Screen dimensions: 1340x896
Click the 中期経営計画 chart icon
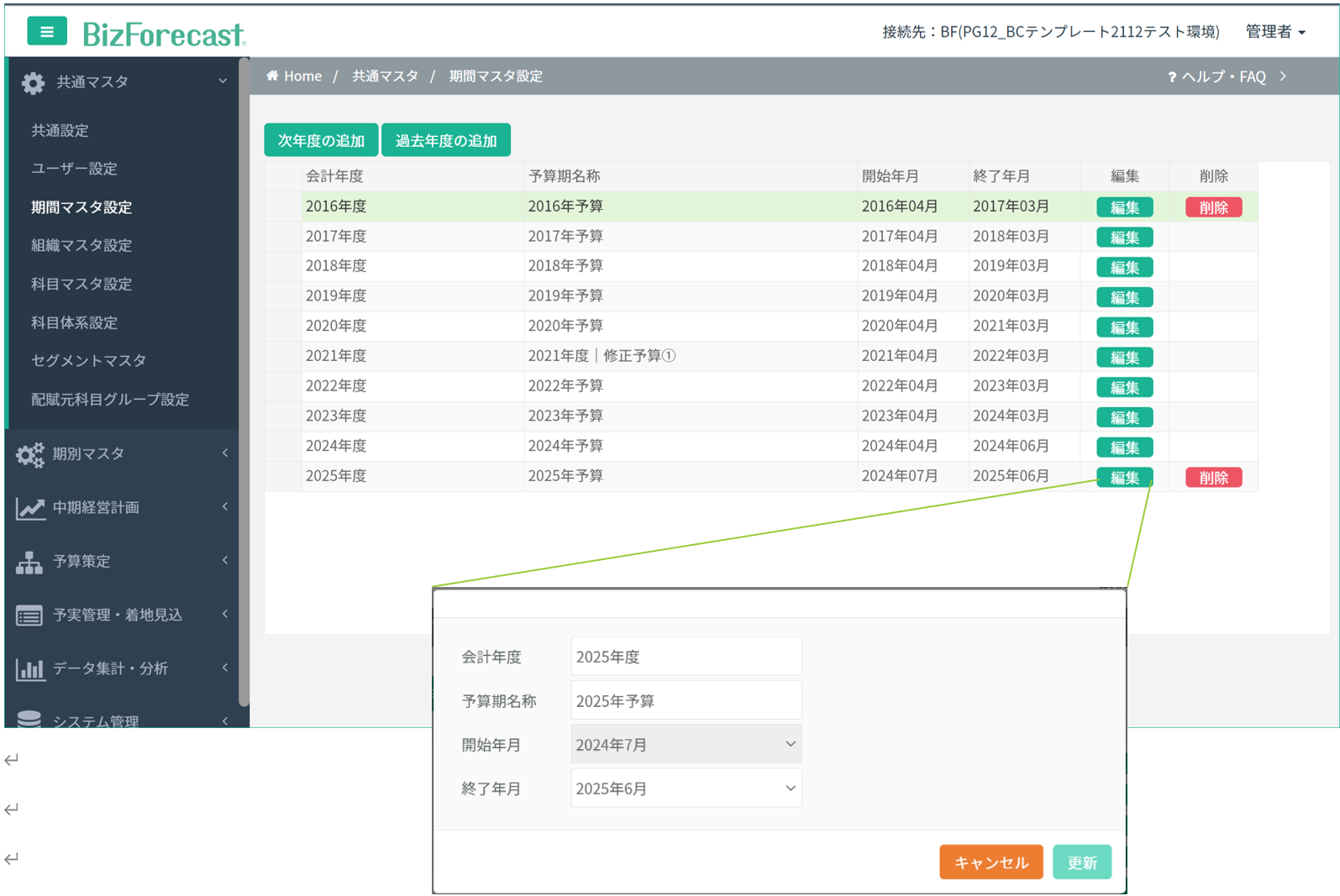(x=30, y=508)
